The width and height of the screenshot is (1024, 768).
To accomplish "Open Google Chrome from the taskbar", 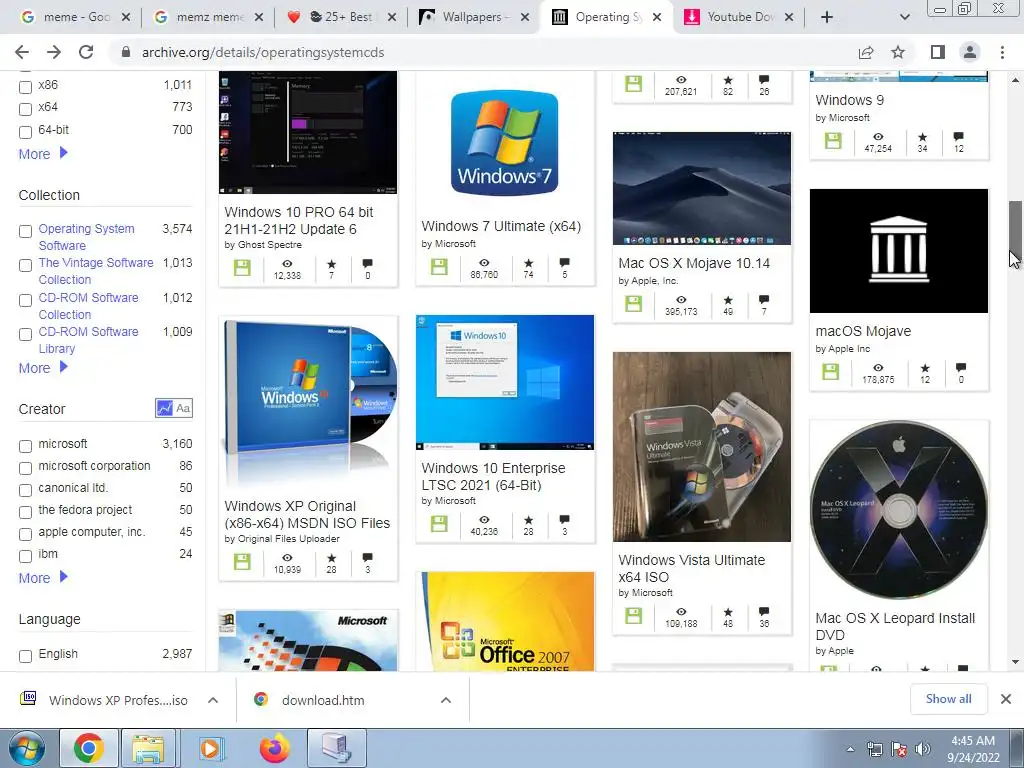I will (x=89, y=748).
